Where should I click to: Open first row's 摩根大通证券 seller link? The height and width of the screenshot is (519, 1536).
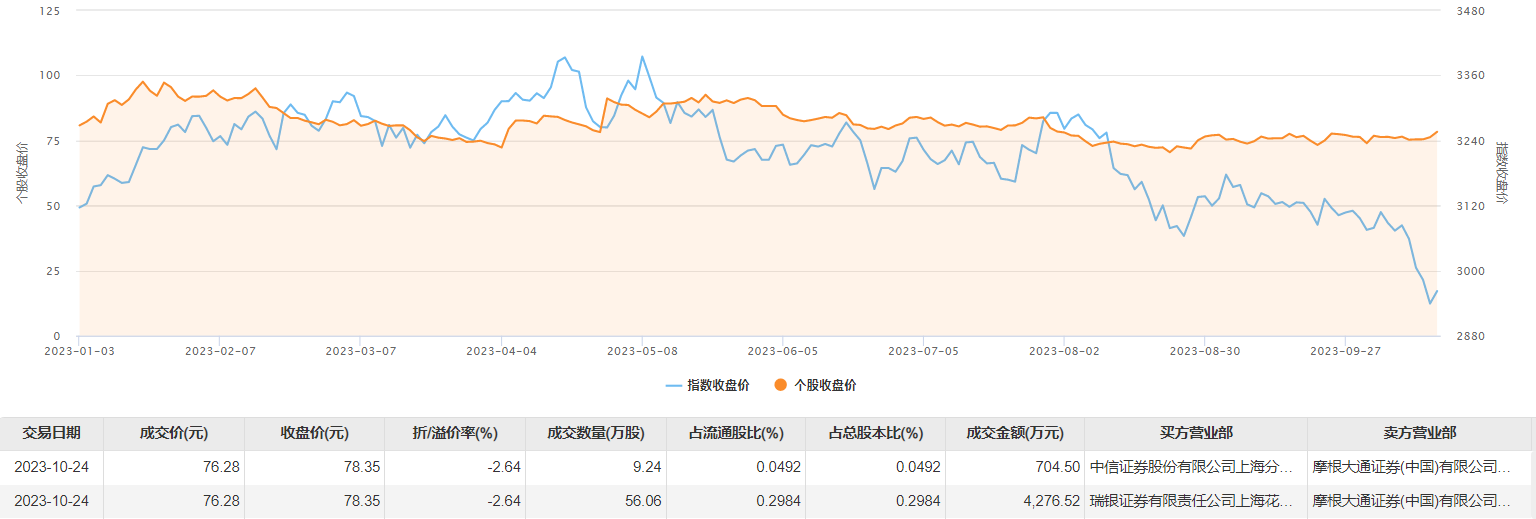(x=1419, y=467)
